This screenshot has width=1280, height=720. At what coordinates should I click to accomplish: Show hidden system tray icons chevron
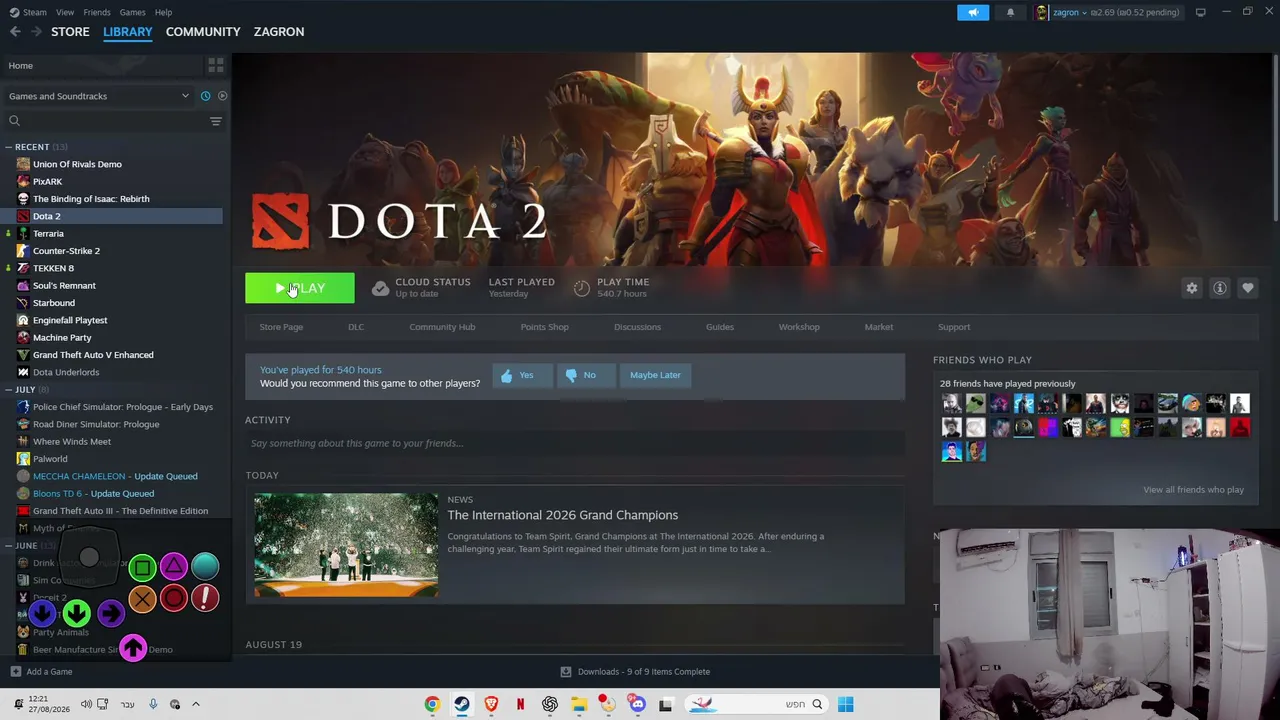pos(196,704)
